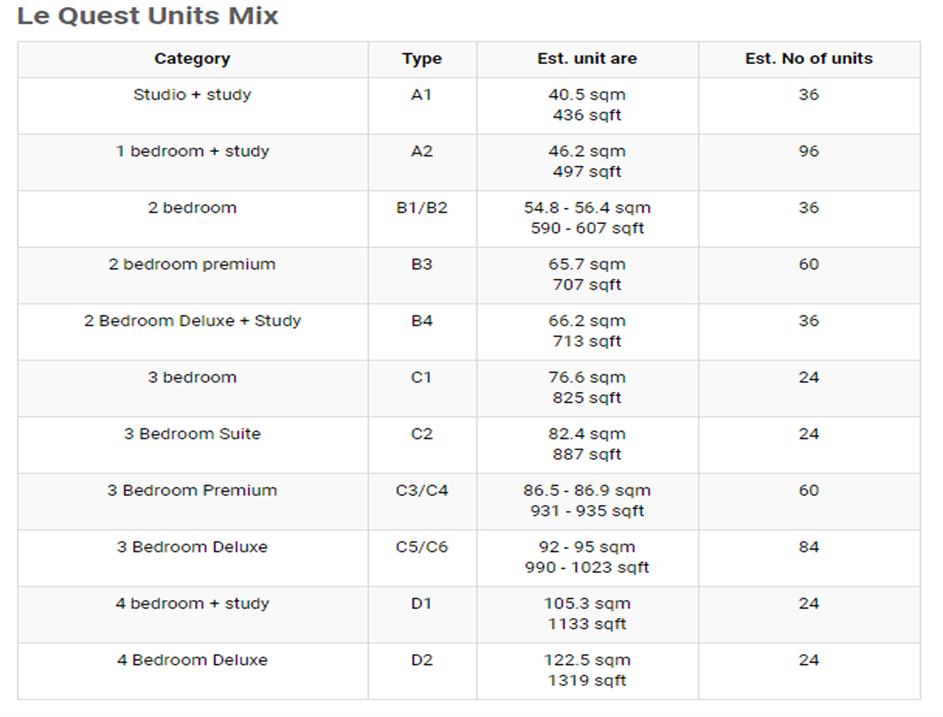Select the '3 Bedroom Suite' category cell
The height and width of the screenshot is (717, 943).
tap(192, 434)
